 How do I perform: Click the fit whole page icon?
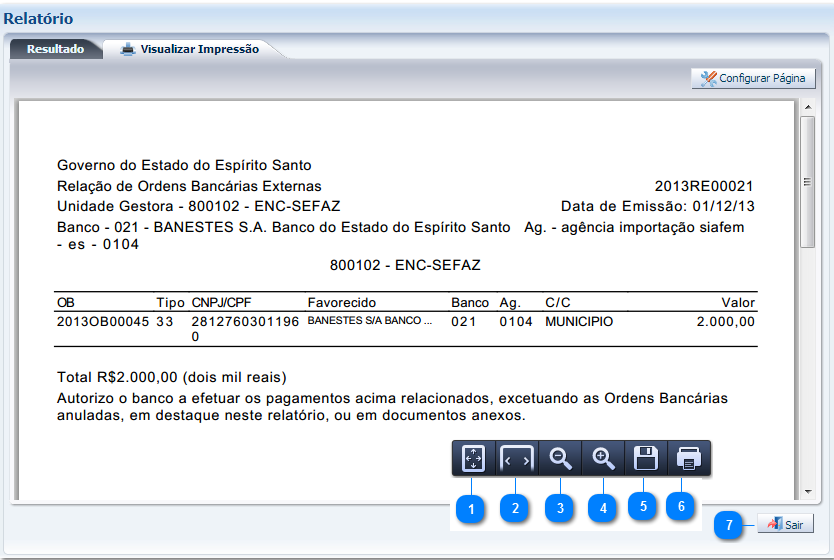click(x=473, y=458)
